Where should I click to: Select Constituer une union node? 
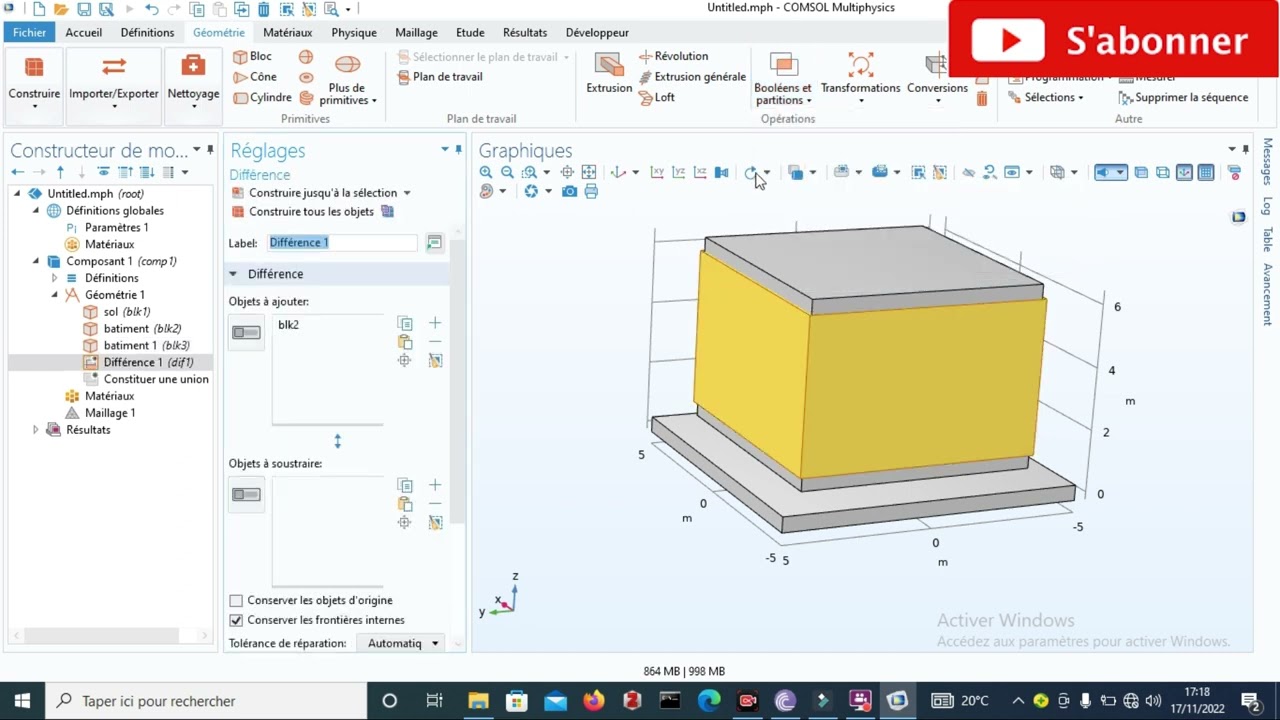pyautogui.click(x=146, y=379)
